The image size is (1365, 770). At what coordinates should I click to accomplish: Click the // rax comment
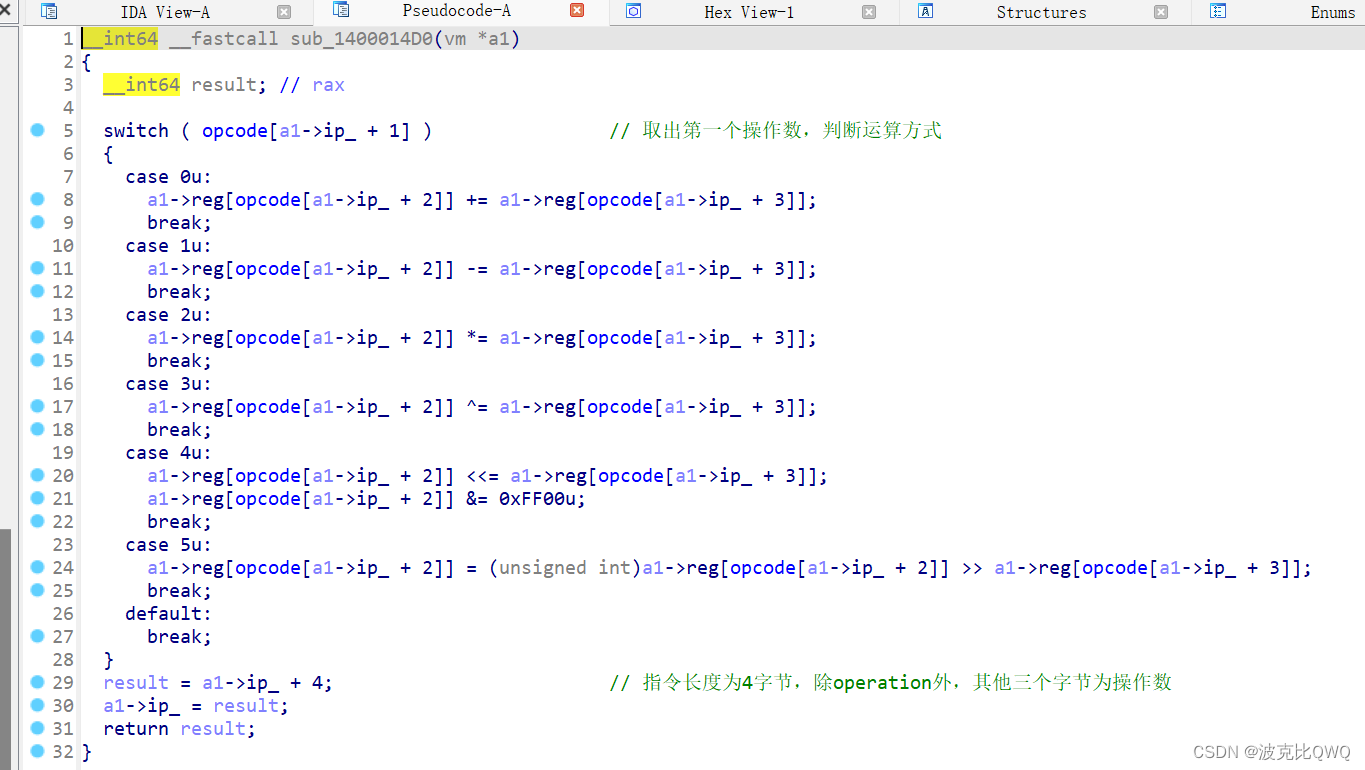click(x=312, y=85)
